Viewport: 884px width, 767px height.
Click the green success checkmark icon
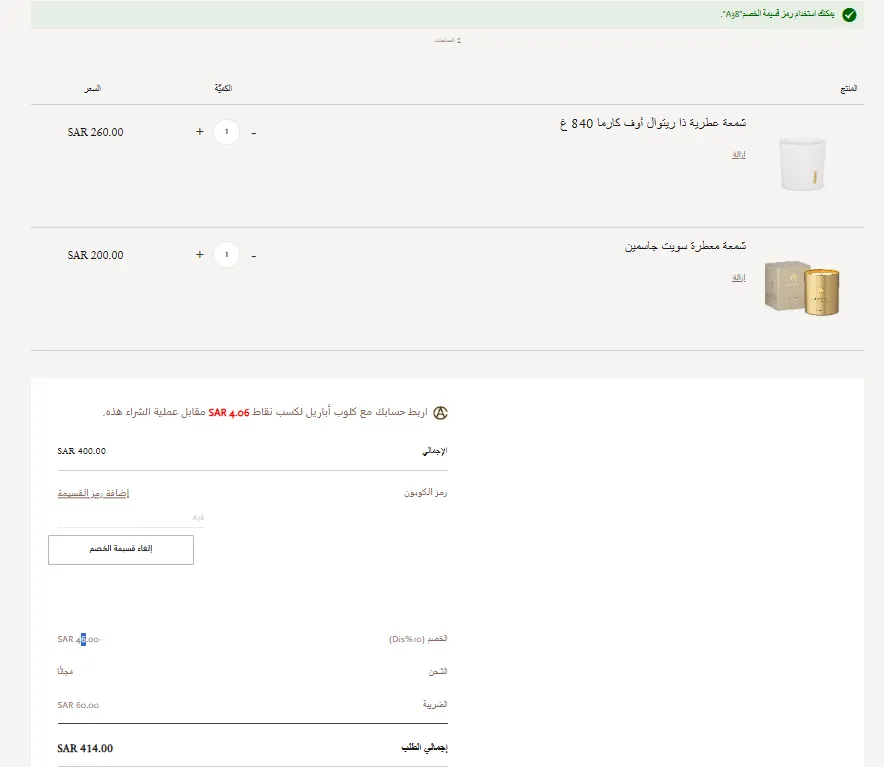[x=849, y=15]
